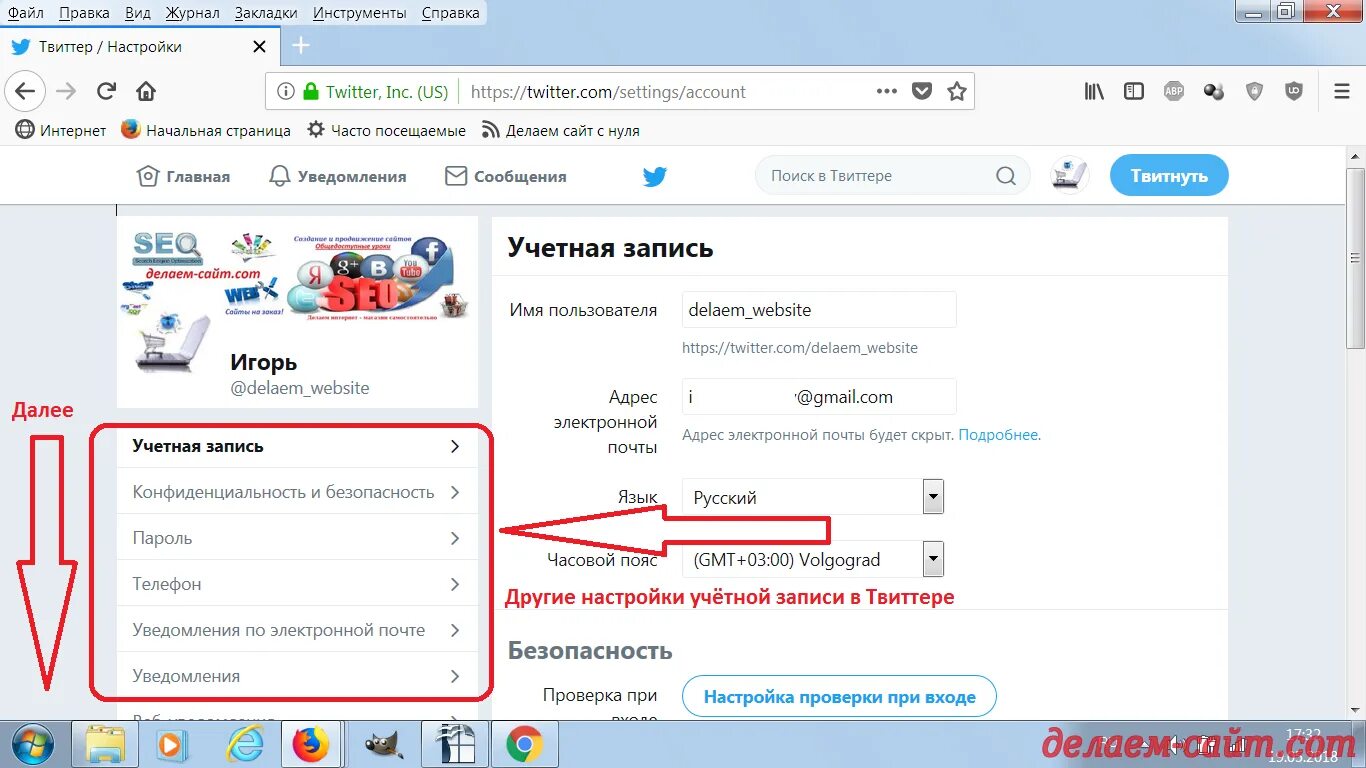Open the browser home page icon

coord(146,91)
